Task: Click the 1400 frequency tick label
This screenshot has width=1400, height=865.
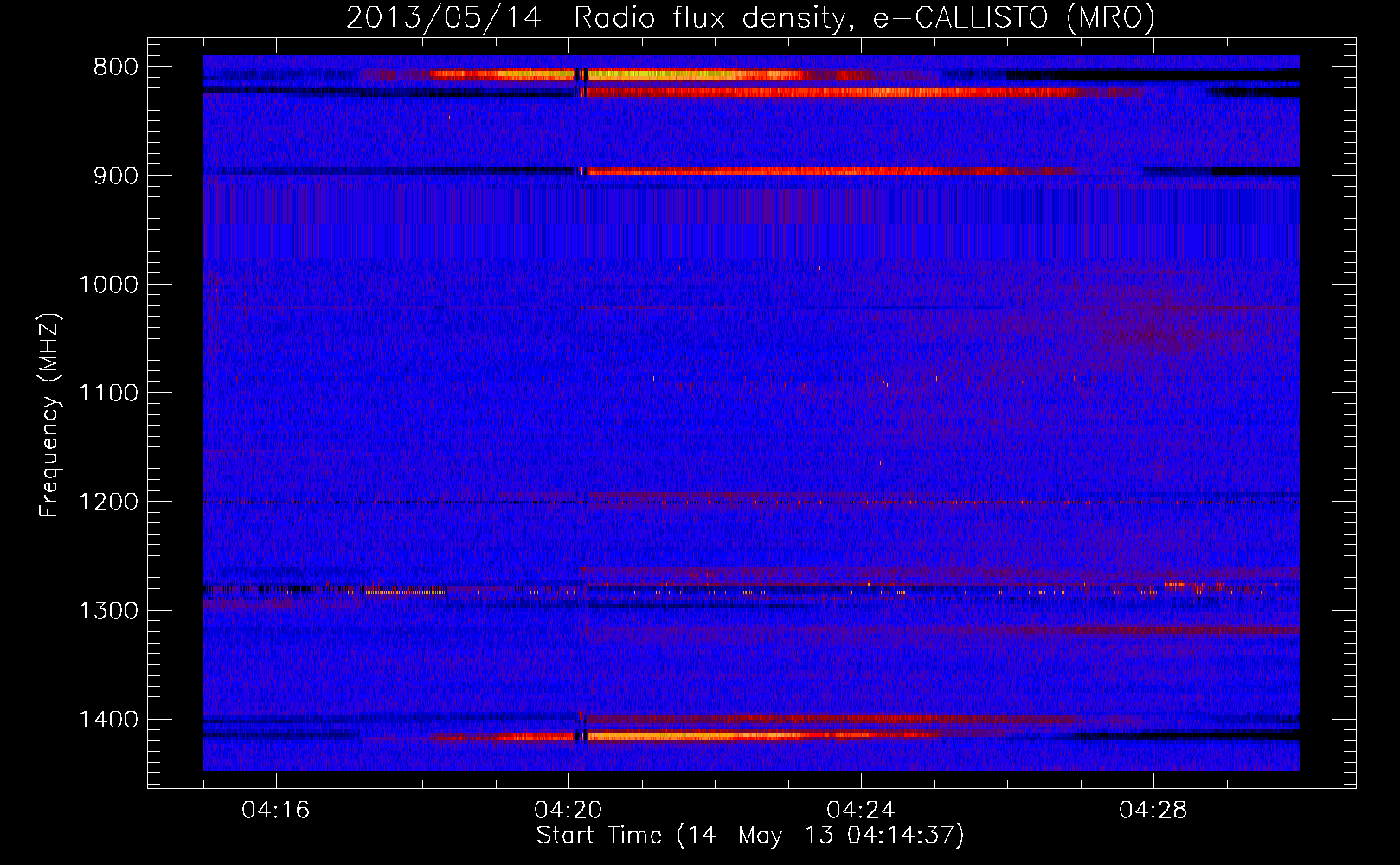Action: tap(108, 720)
